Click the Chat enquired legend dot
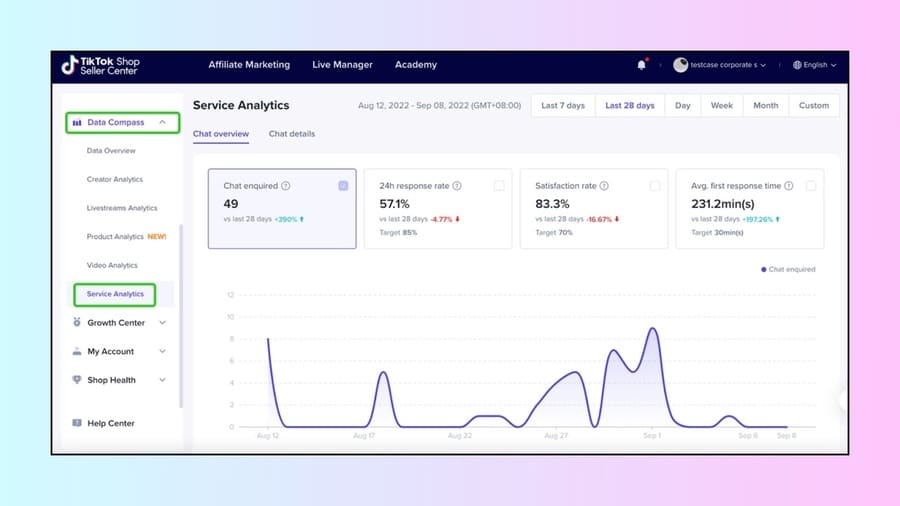The height and width of the screenshot is (506, 900). pos(764,270)
